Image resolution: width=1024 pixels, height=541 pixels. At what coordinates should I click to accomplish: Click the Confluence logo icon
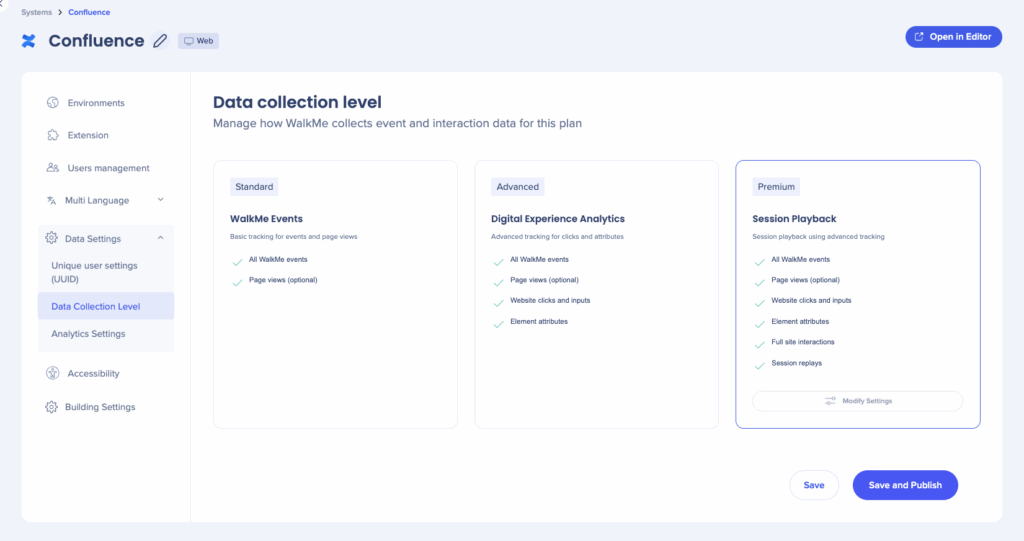(x=29, y=41)
